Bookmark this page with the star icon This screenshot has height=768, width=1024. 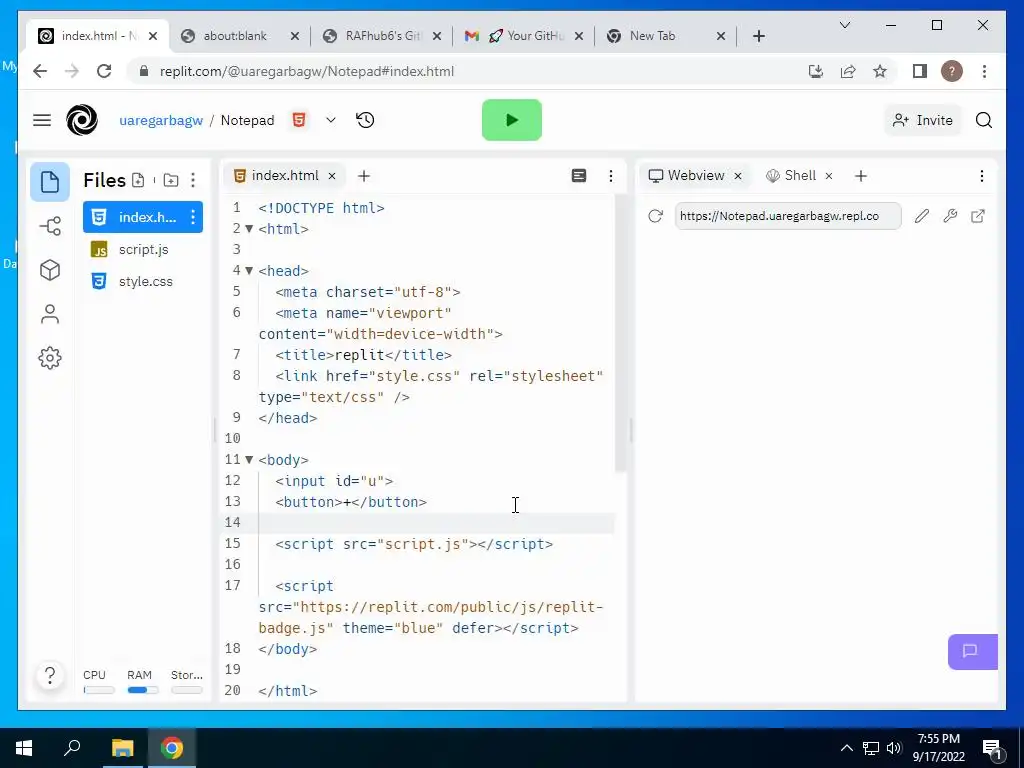pos(880,71)
